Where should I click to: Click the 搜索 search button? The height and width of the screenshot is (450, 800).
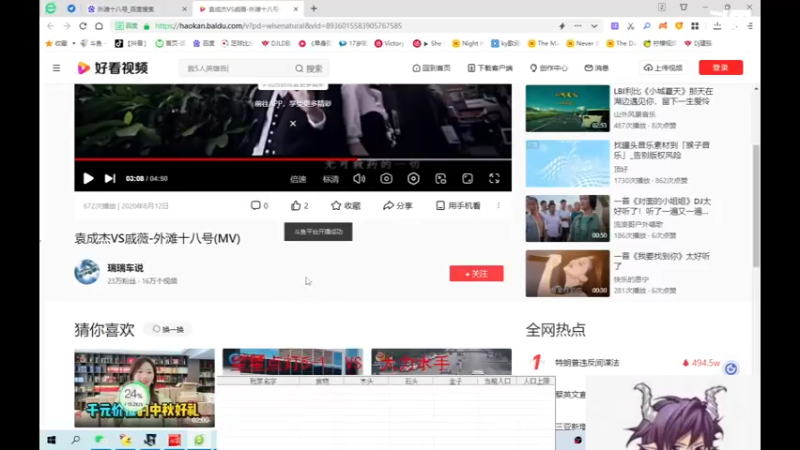click(x=309, y=68)
